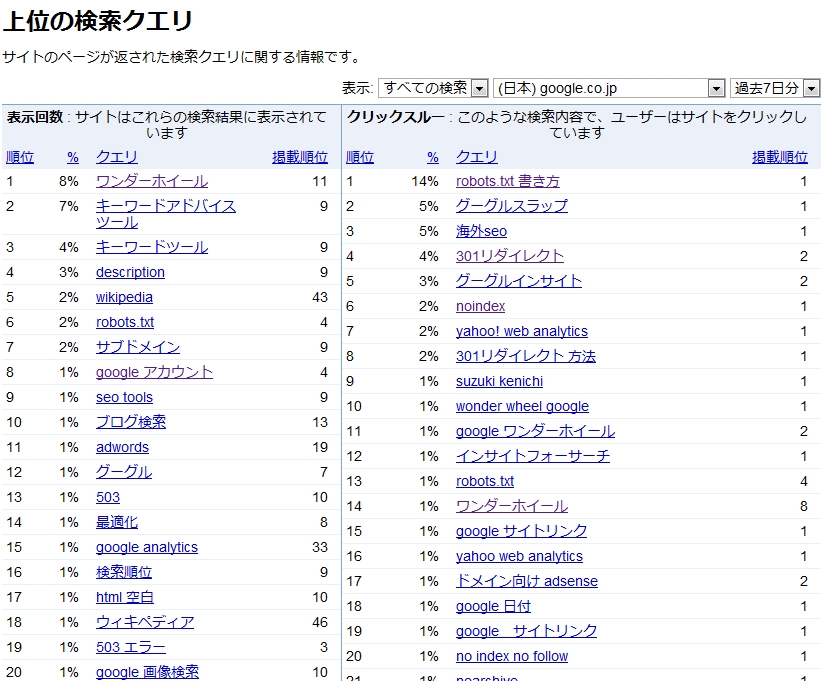Select position value 46 for ウィキペディア

tap(320, 622)
